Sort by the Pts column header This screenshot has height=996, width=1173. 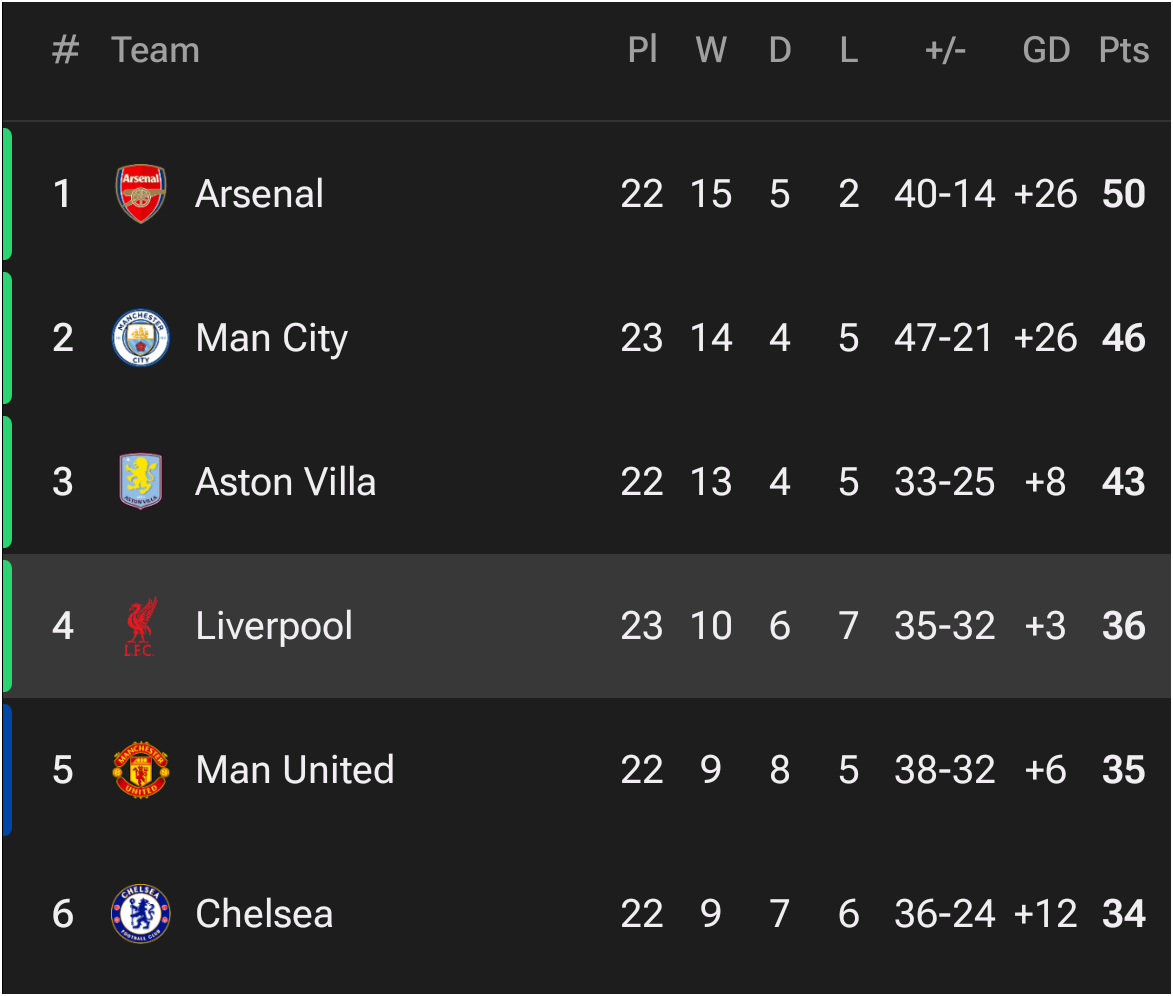pyautogui.click(x=1124, y=50)
